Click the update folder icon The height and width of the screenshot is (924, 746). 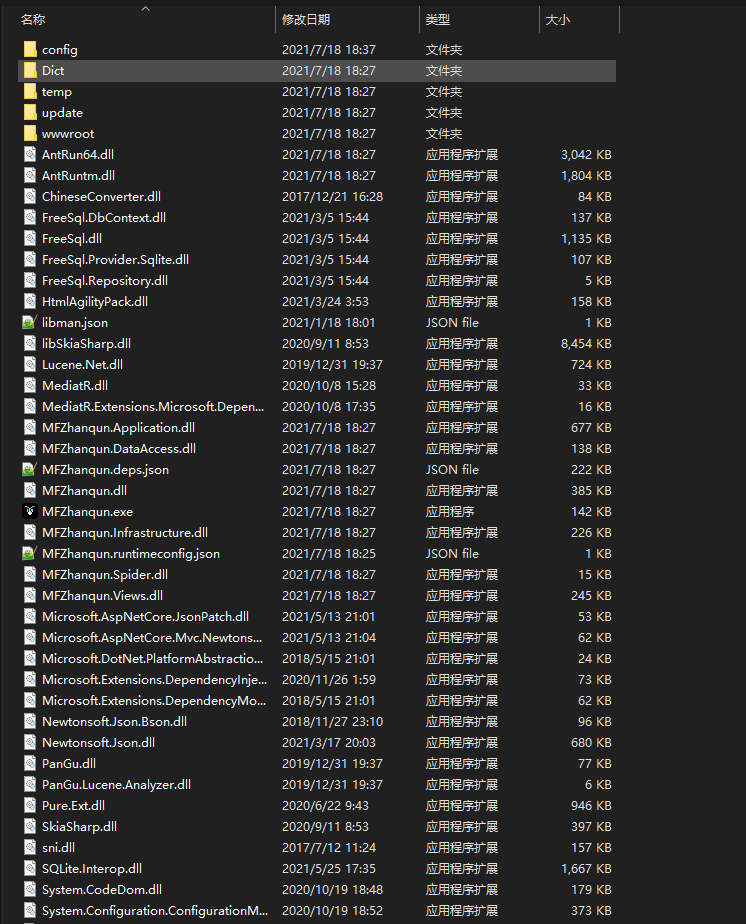pos(30,113)
